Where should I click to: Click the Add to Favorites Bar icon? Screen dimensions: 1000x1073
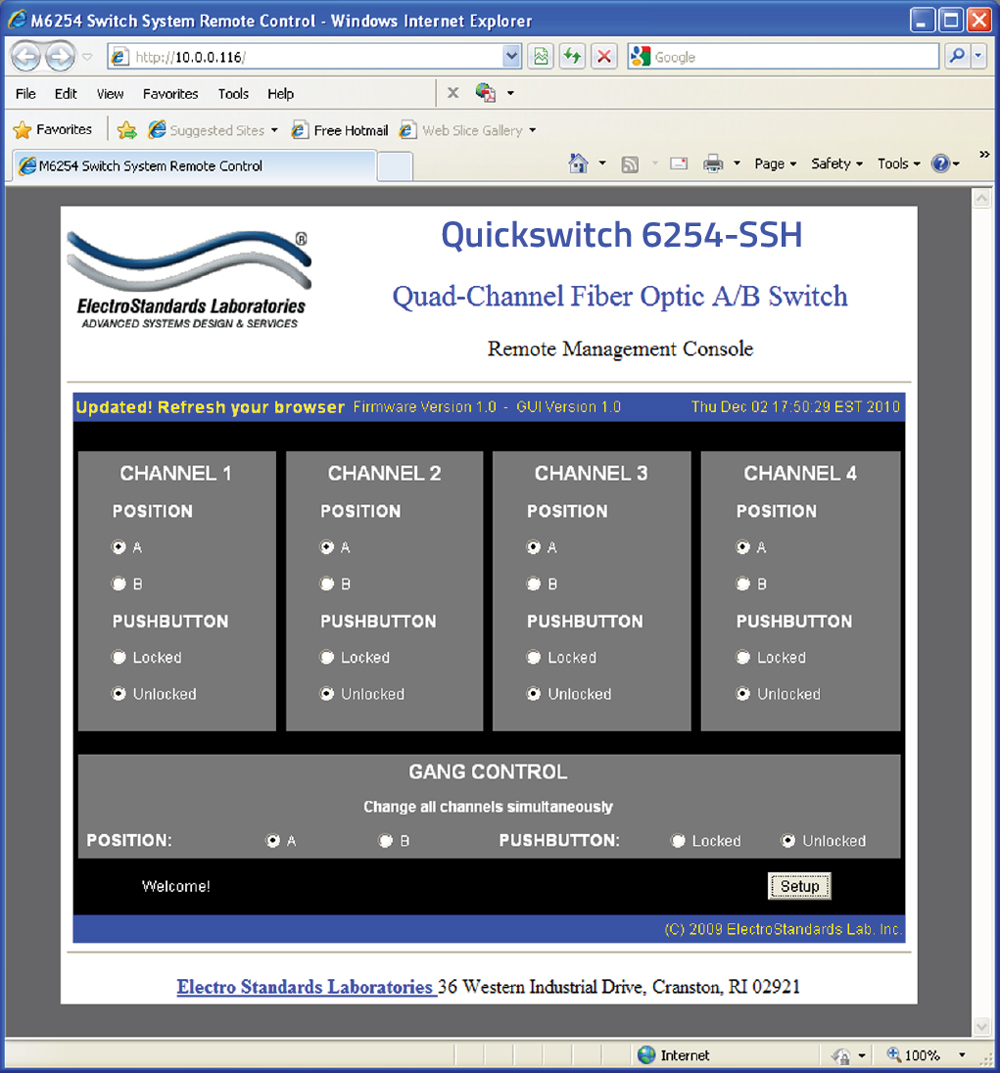pyautogui.click(x=127, y=129)
